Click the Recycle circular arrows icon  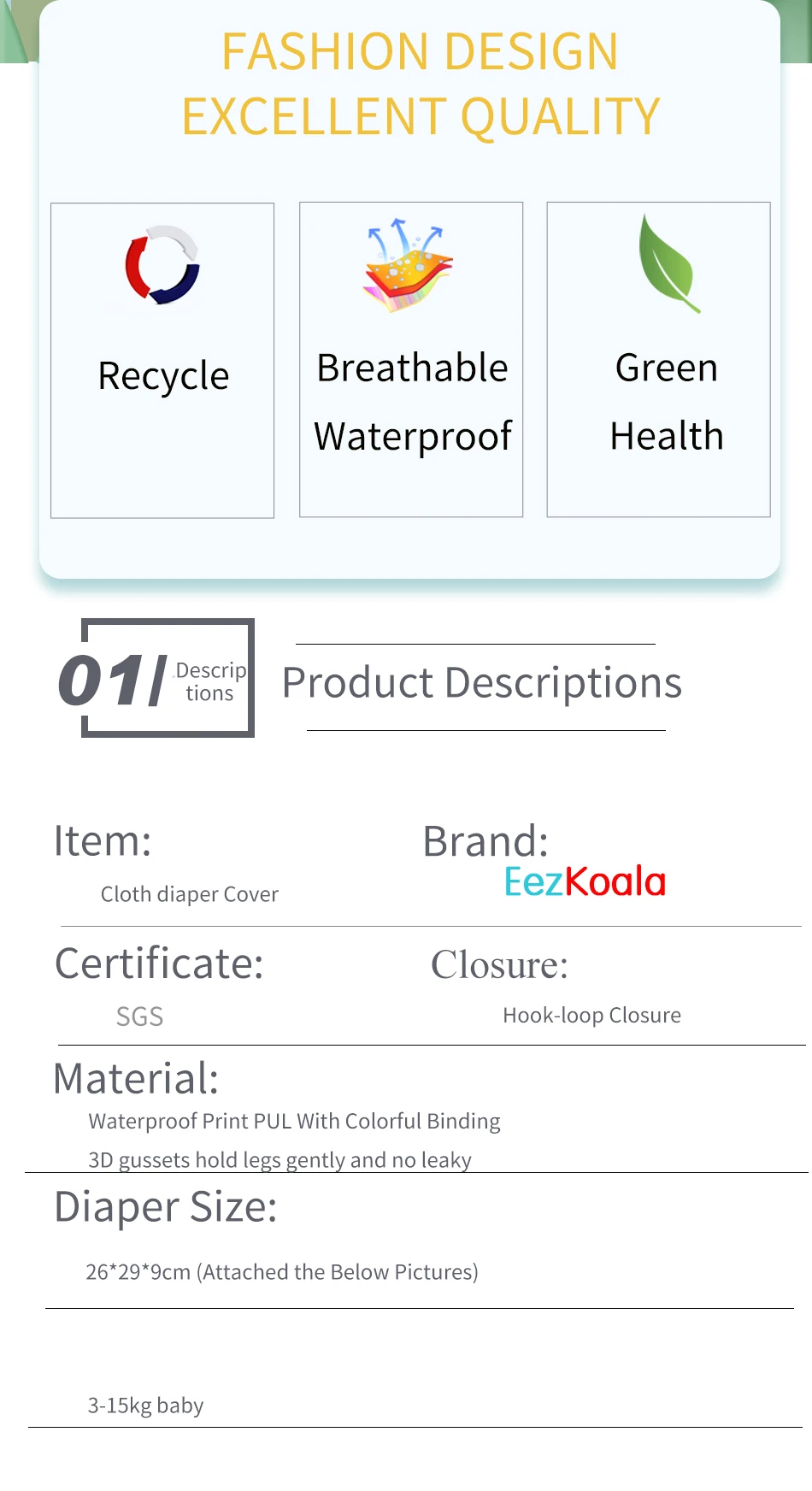tap(162, 265)
